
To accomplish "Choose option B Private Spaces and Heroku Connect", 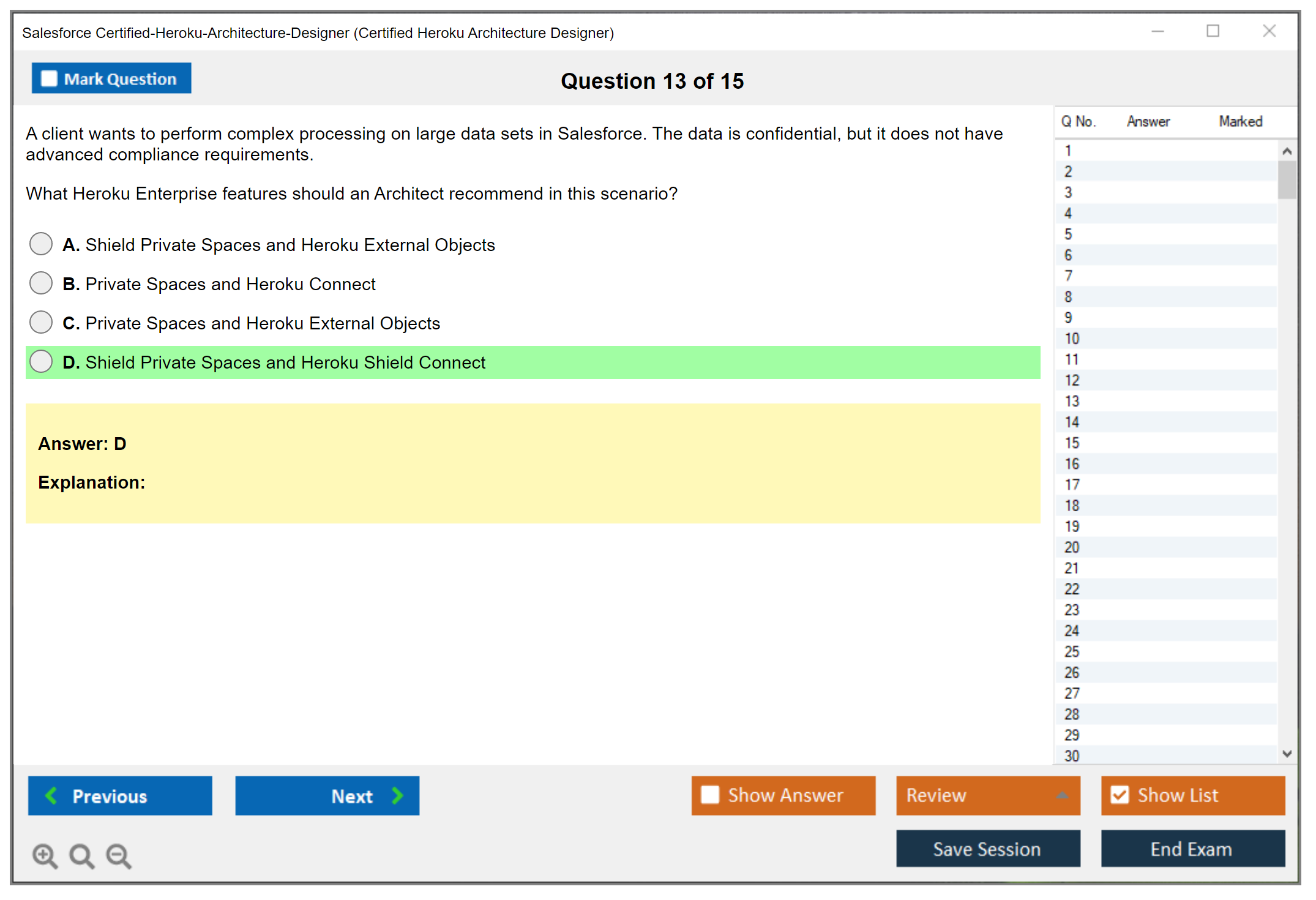I will (x=41, y=283).
